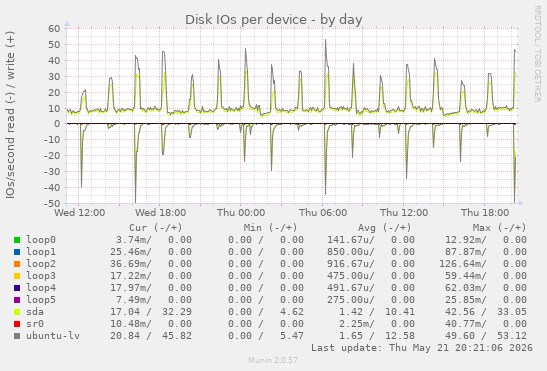Click the 'ubuntu-lv' legend label
The height and width of the screenshot is (371, 547).
pyautogui.click(x=53, y=336)
